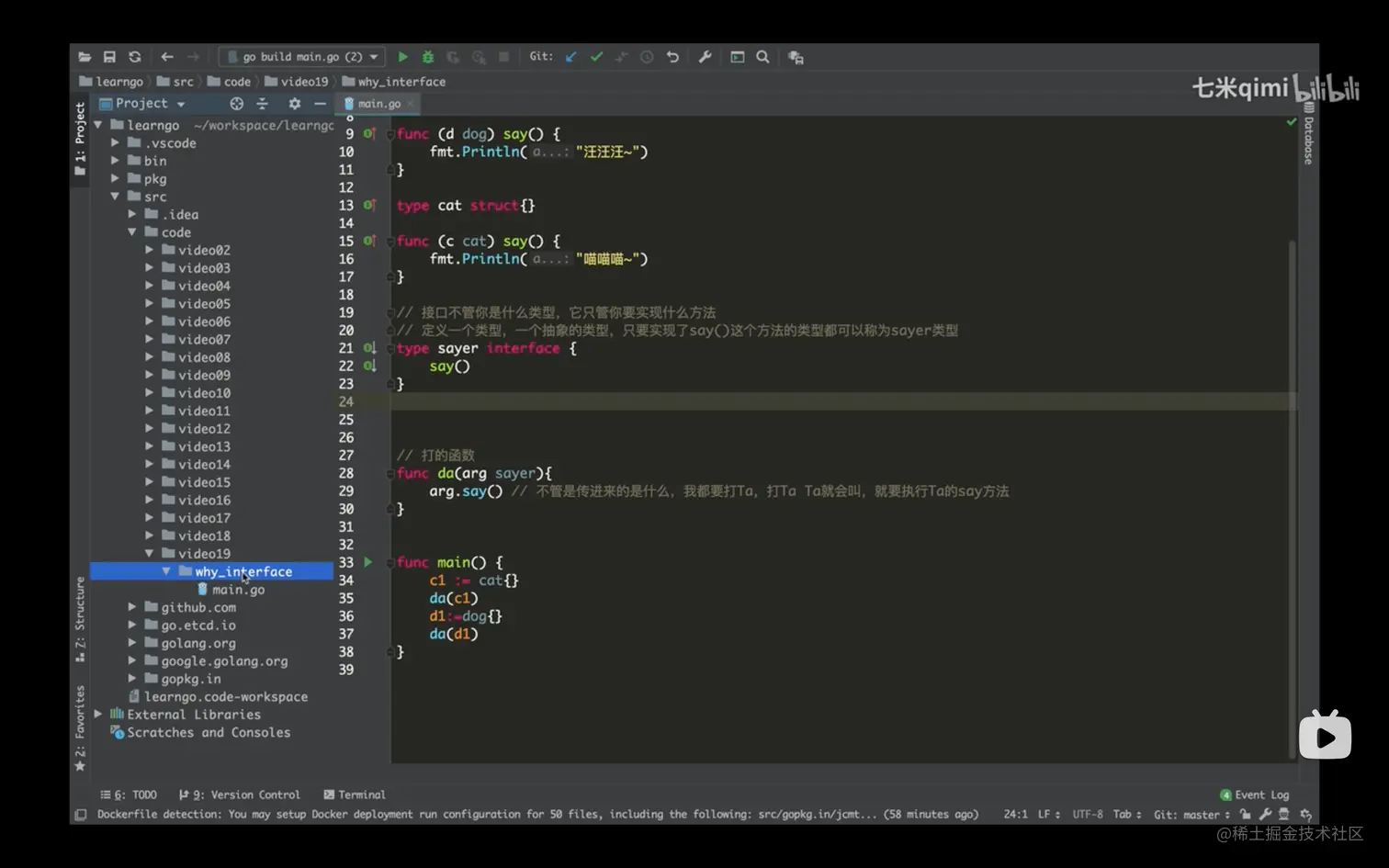Click the run gutter arrow beside func main
Viewport: 1389px width, 868px height.
point(368,562)
